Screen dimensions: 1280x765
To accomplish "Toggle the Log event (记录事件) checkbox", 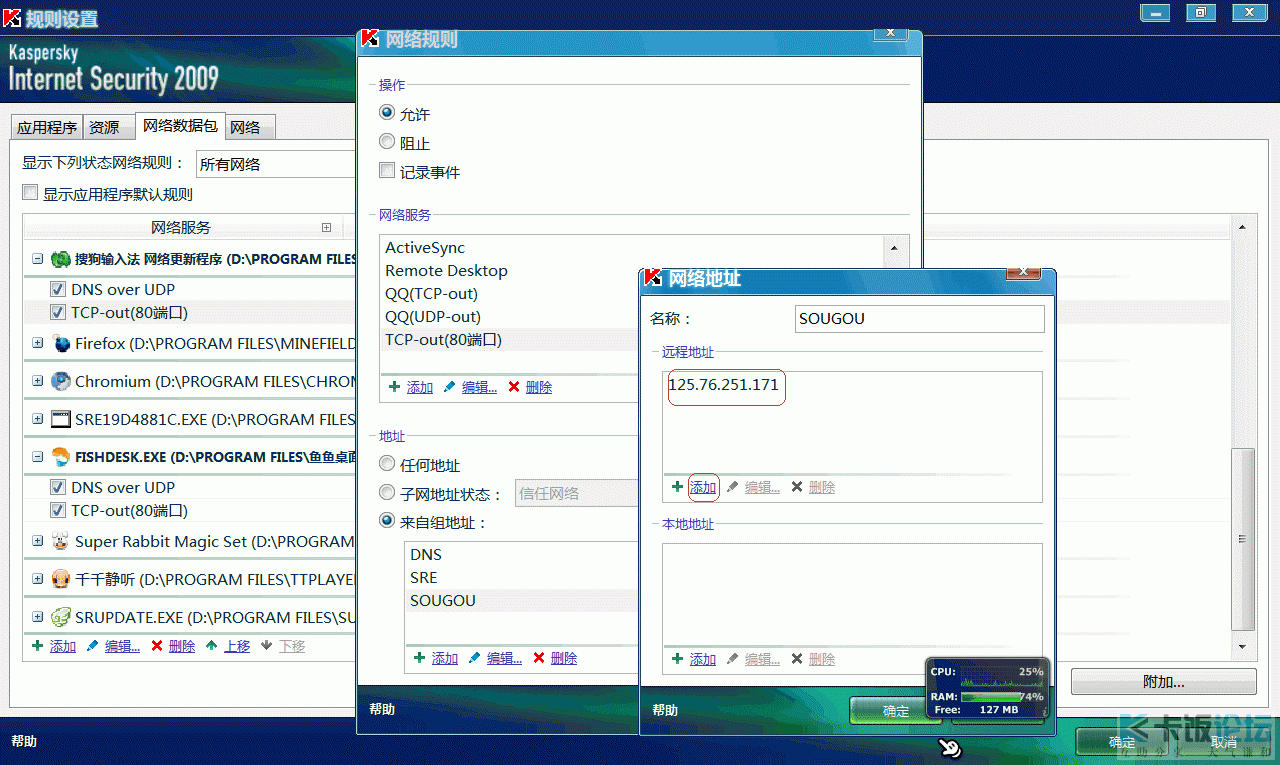I will point(387,171).
